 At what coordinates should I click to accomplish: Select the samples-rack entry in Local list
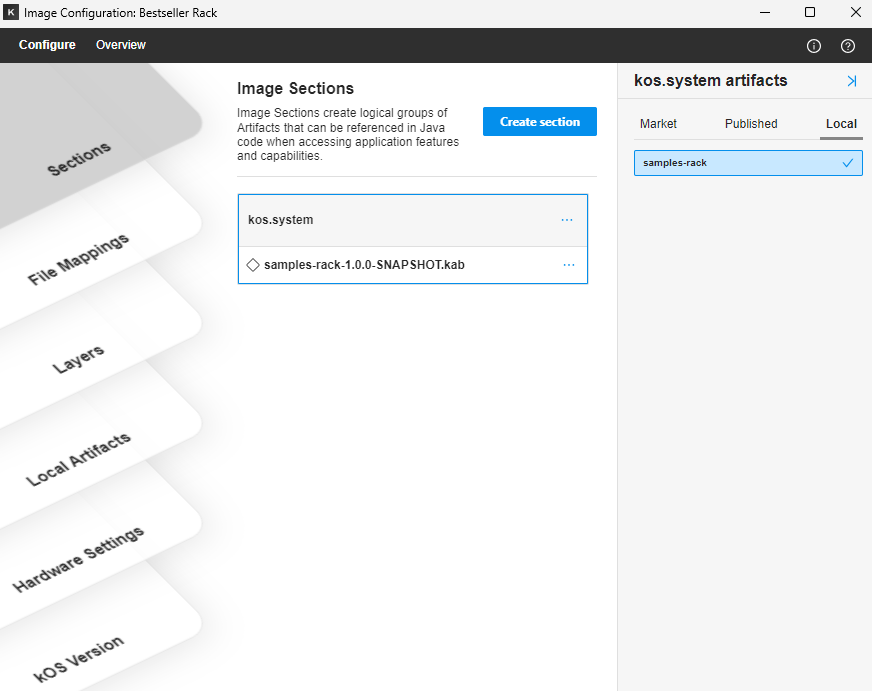(x=748, y=163)
